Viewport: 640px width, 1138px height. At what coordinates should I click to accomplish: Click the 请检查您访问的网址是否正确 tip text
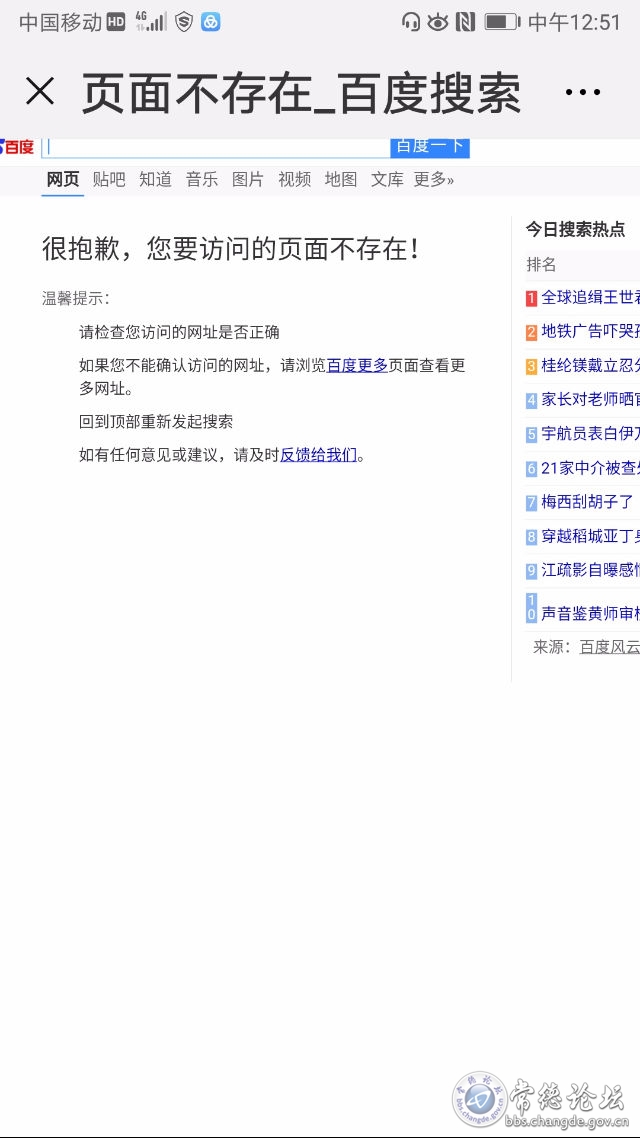coord(179,332)
